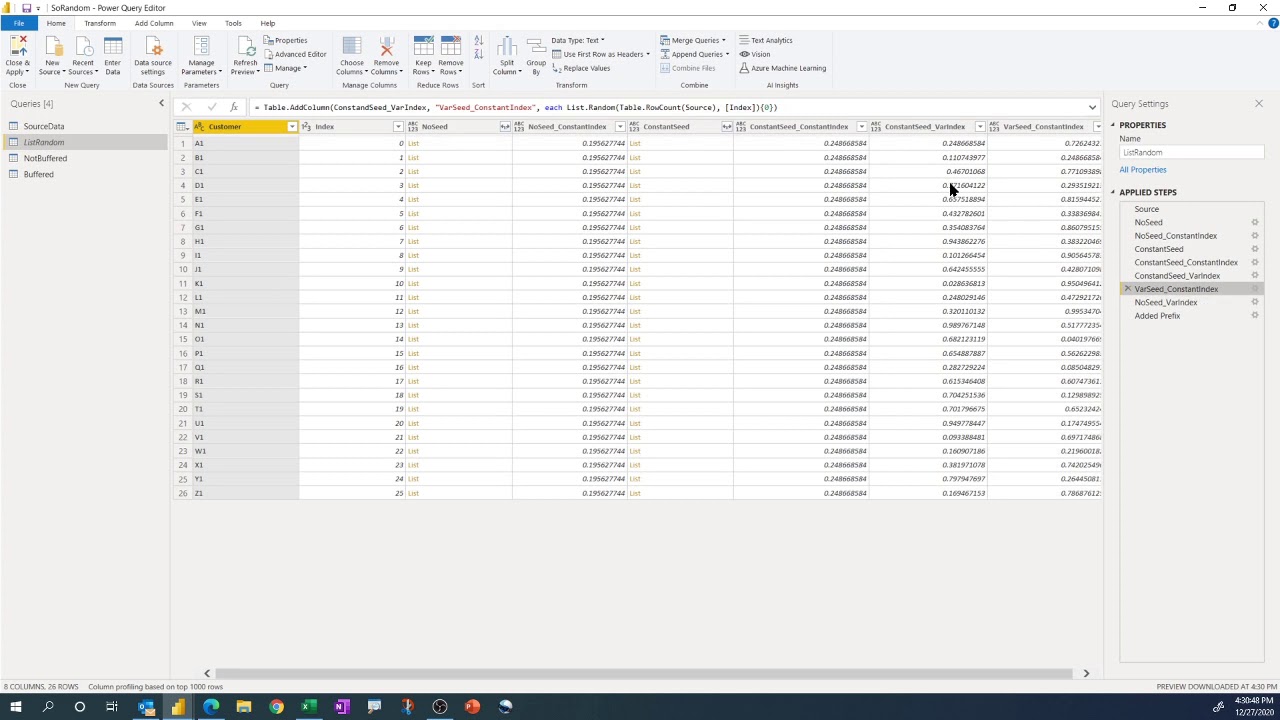Click the horizontal scrollbar of the data grid
The width and height of the screenshot is (1280, 720).
coord(646,673)
